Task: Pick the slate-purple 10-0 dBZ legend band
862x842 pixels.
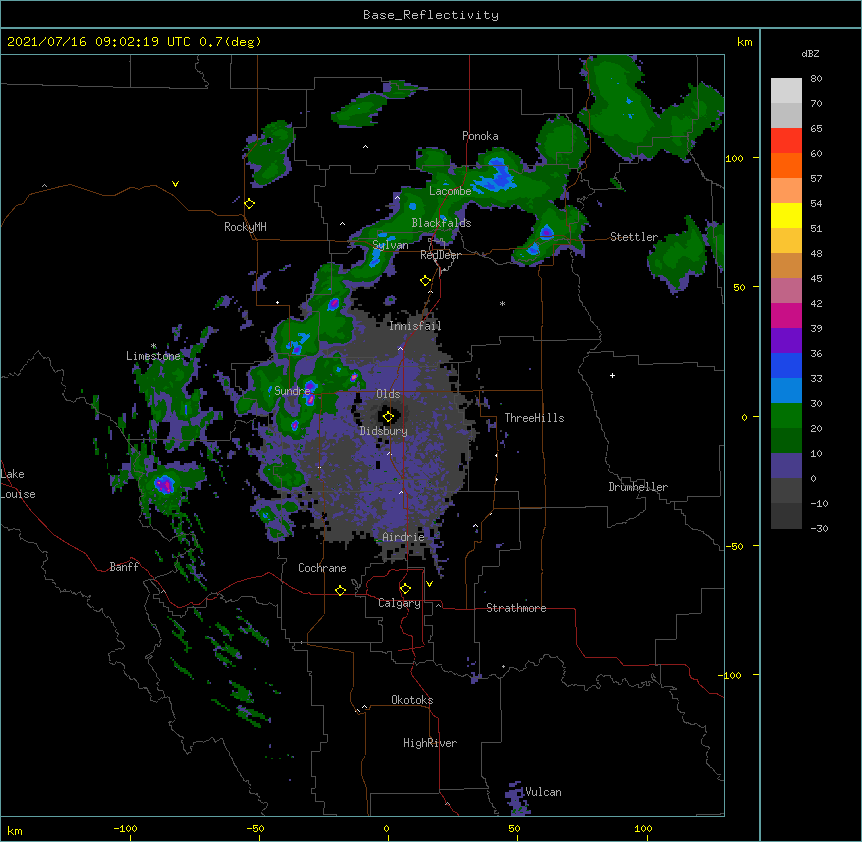Action: click(x=786, y=466)
